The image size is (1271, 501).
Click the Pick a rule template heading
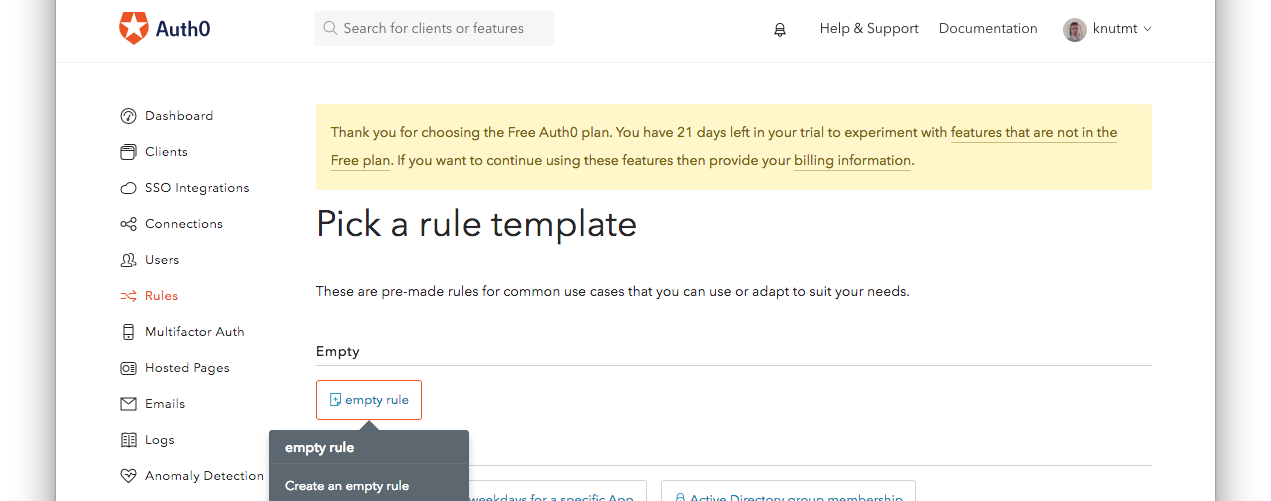[476, 224]
